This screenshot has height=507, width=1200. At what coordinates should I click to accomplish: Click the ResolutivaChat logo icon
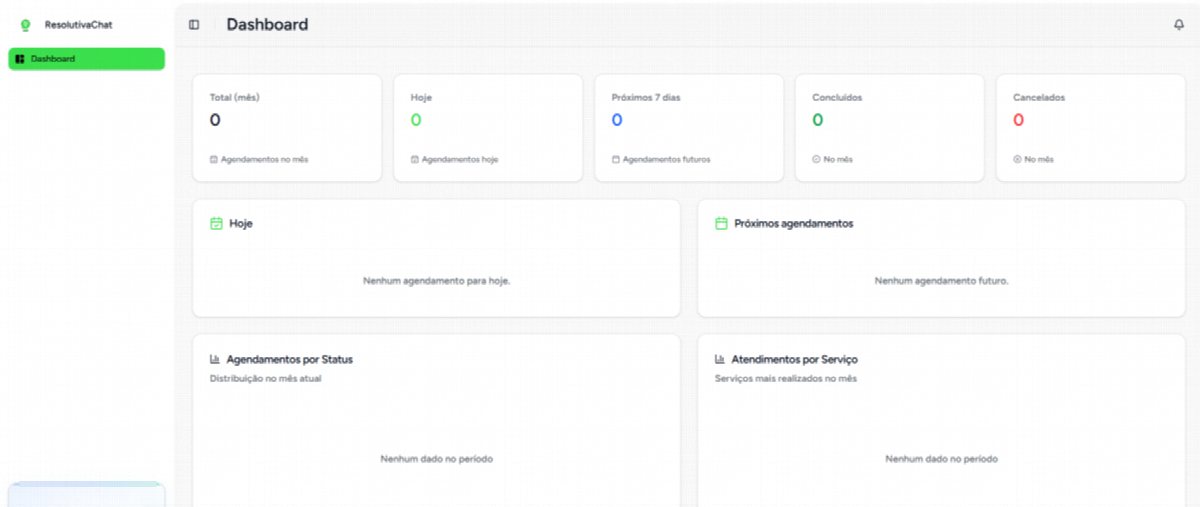coord(26,25)
